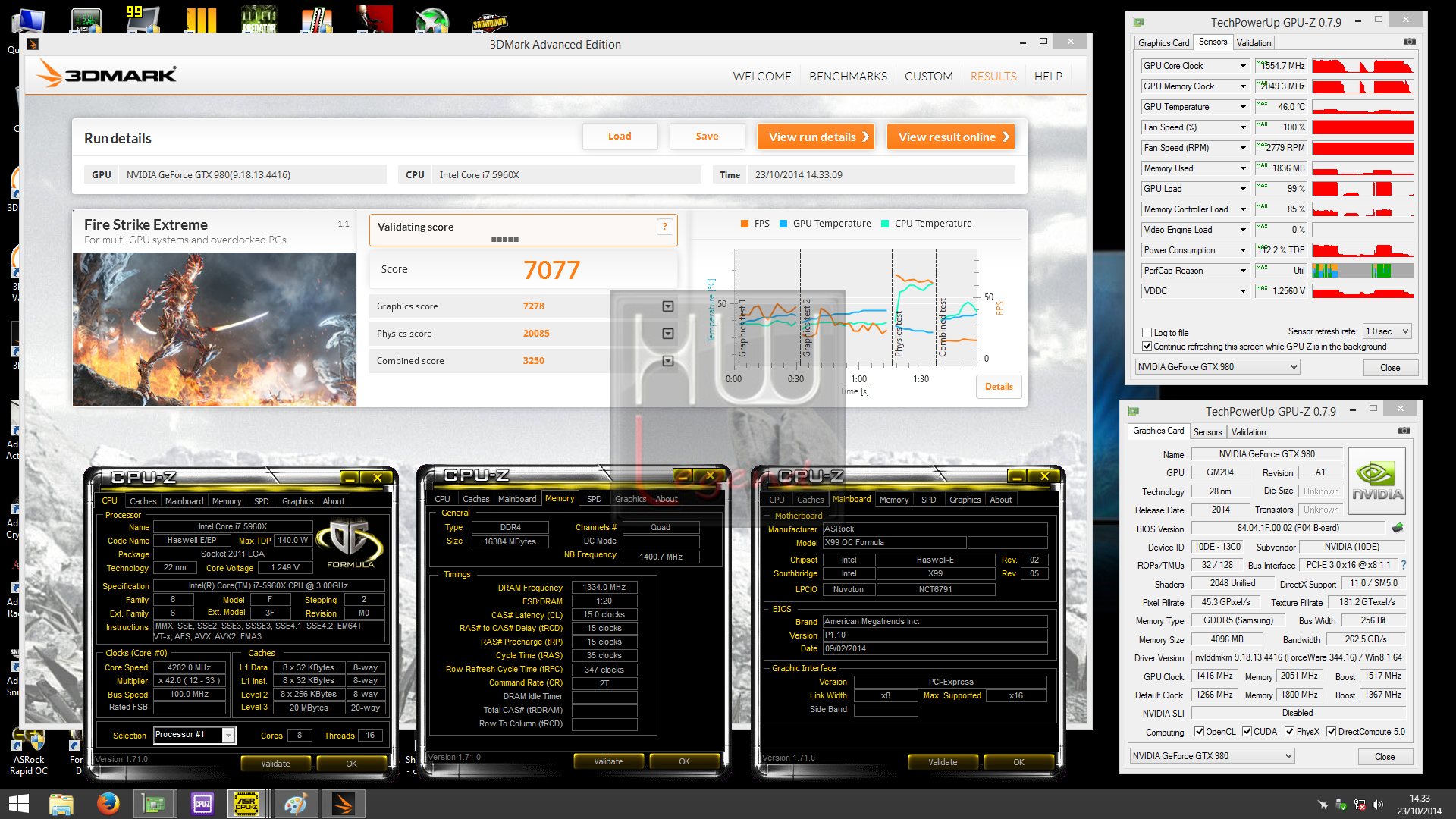Open the yellow bars game desktop icon
1456x819 pixels.
click(202, 19)
